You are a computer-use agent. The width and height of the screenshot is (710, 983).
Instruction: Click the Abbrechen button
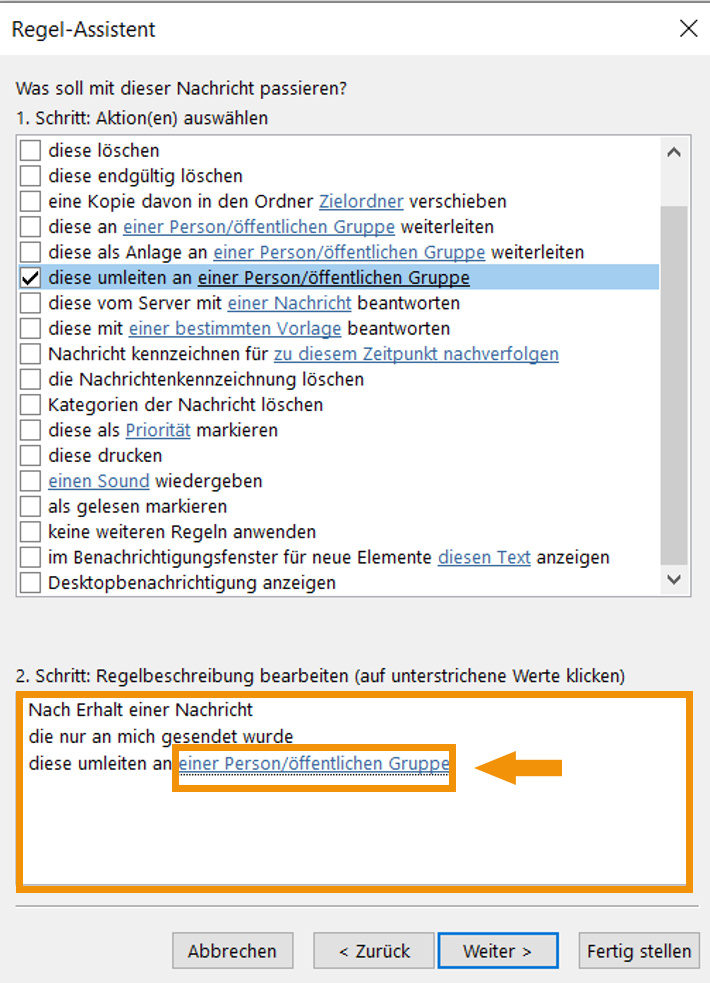(x=232, y=951)
